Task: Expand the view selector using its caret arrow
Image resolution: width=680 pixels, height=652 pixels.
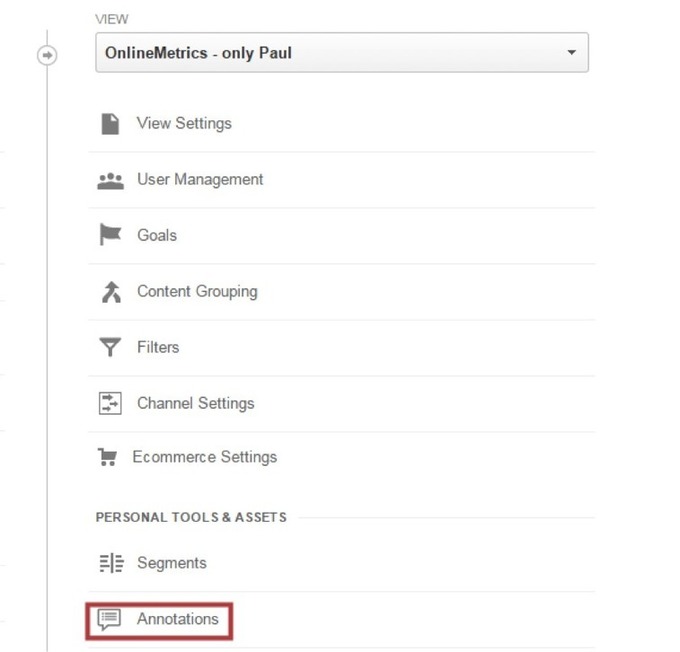Action: (x=572, y=52)
